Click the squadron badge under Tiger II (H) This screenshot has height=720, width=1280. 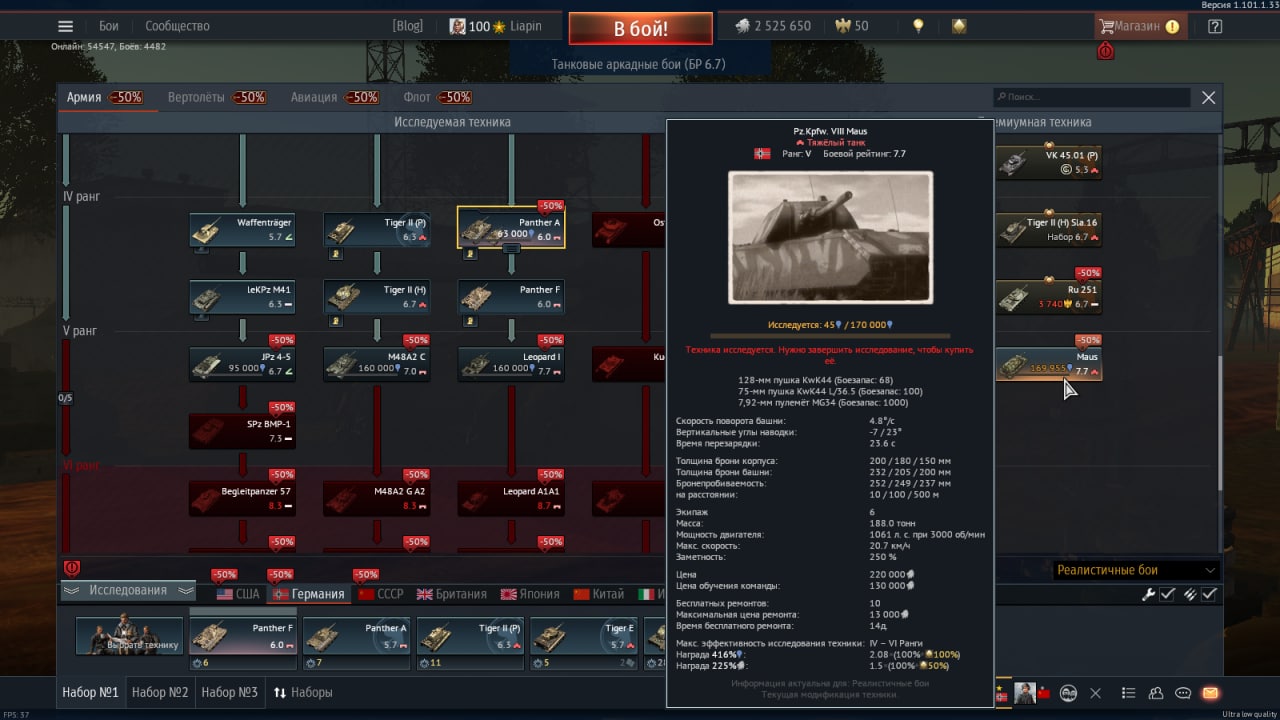point(336,321)
